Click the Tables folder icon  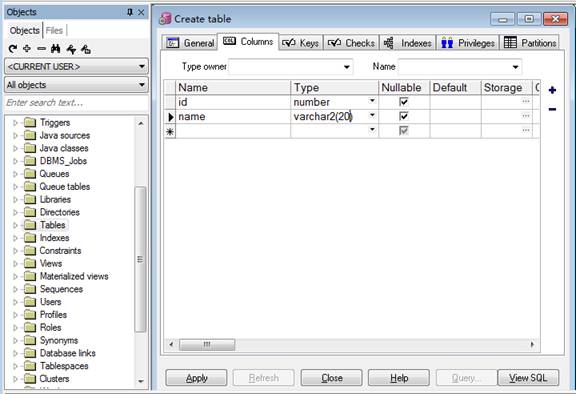pyautogui.click(x=30, y=225)
